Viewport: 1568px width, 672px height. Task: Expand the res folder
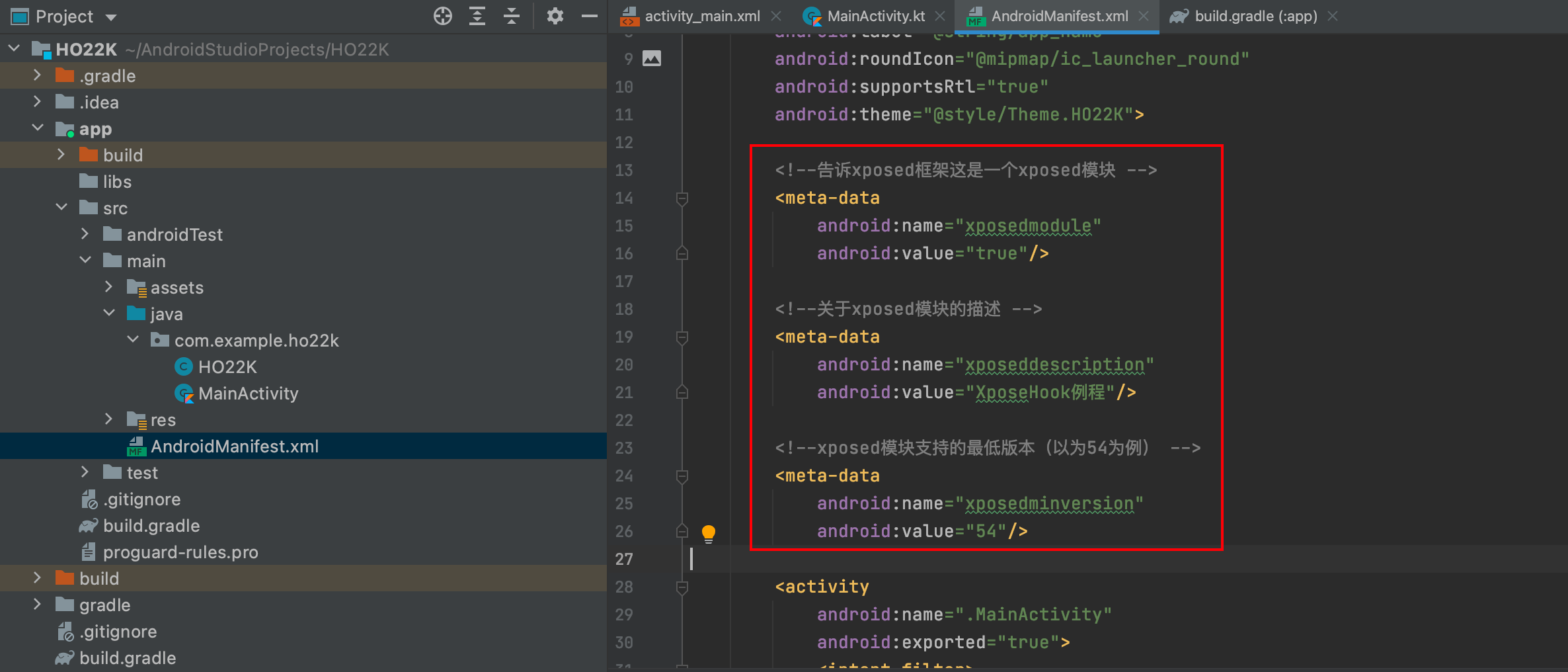109,419
